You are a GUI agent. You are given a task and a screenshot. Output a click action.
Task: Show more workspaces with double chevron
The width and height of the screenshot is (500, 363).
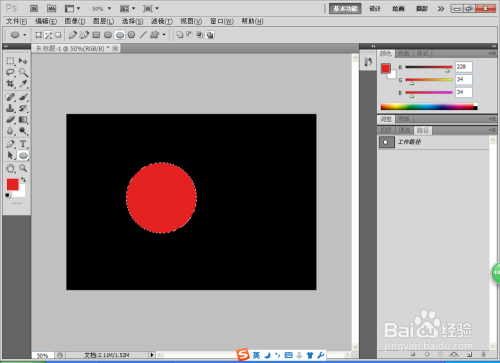[441, 9]
